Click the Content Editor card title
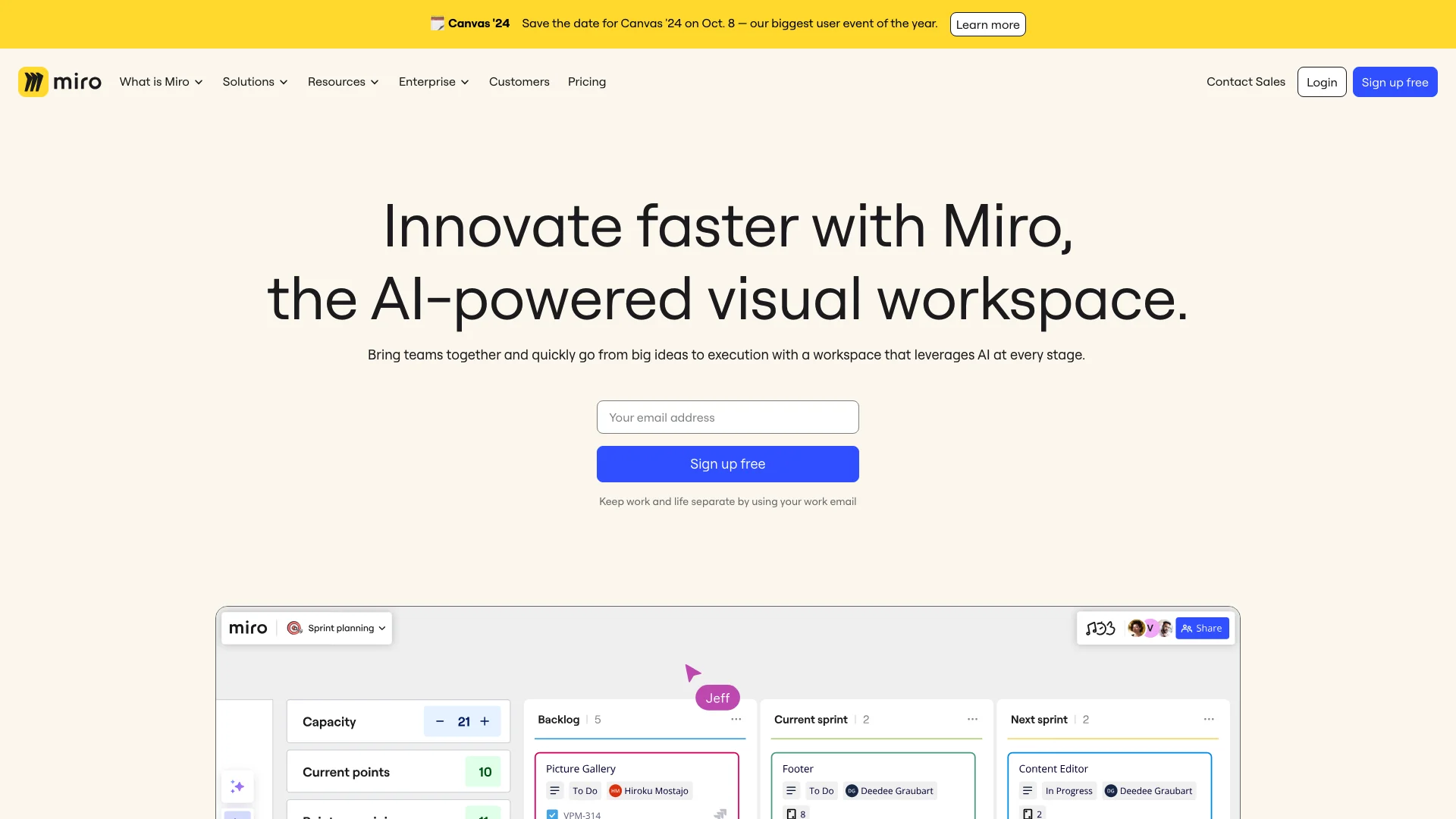Image resolution: width=1456 pixels, height=819 pixels. click(1053, 768)
